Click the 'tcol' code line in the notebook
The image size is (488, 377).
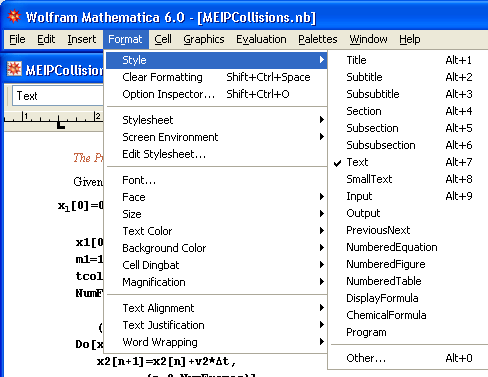click(x=89, y=276)
